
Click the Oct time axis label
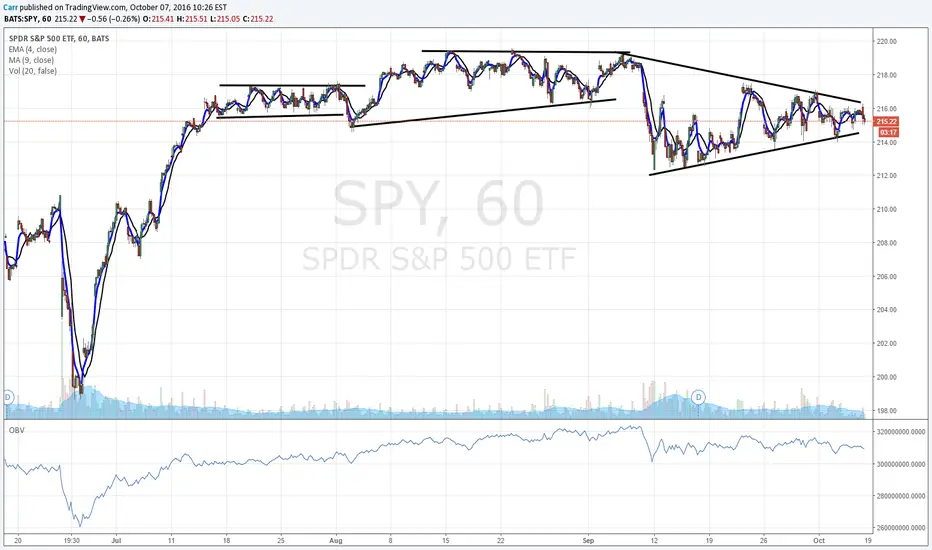(819, 541)
